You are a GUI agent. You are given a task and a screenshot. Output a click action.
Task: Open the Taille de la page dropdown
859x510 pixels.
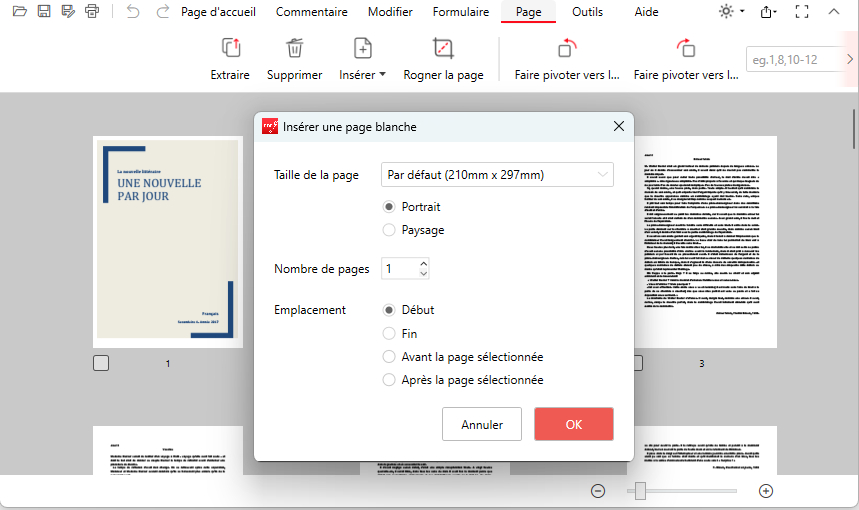497,175
